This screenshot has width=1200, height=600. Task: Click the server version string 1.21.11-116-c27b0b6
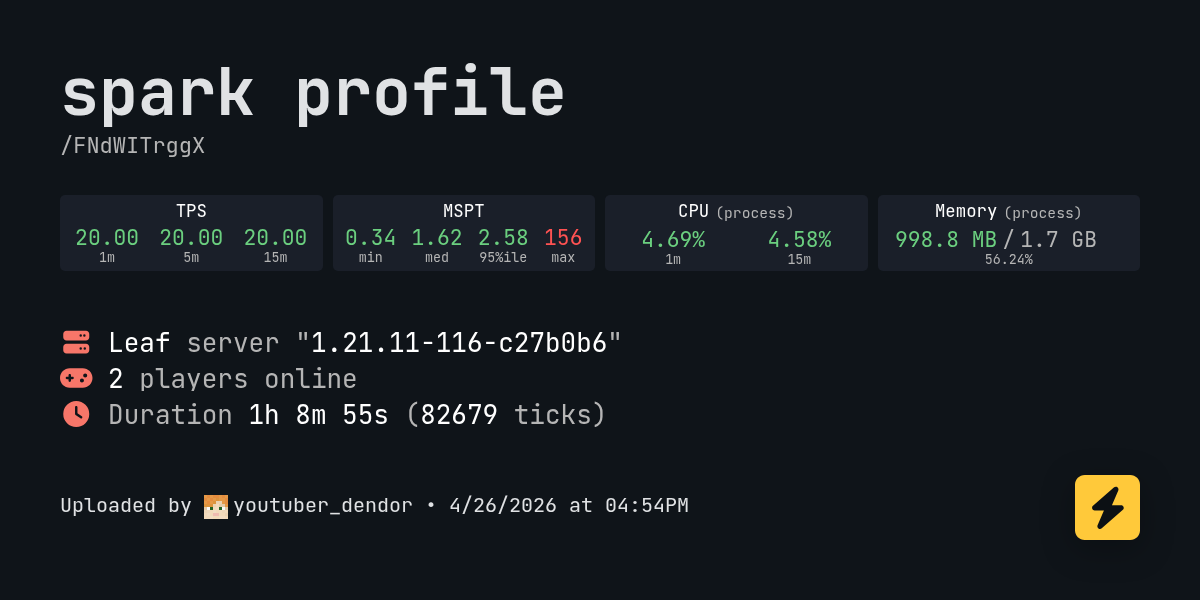pos(459,343)
